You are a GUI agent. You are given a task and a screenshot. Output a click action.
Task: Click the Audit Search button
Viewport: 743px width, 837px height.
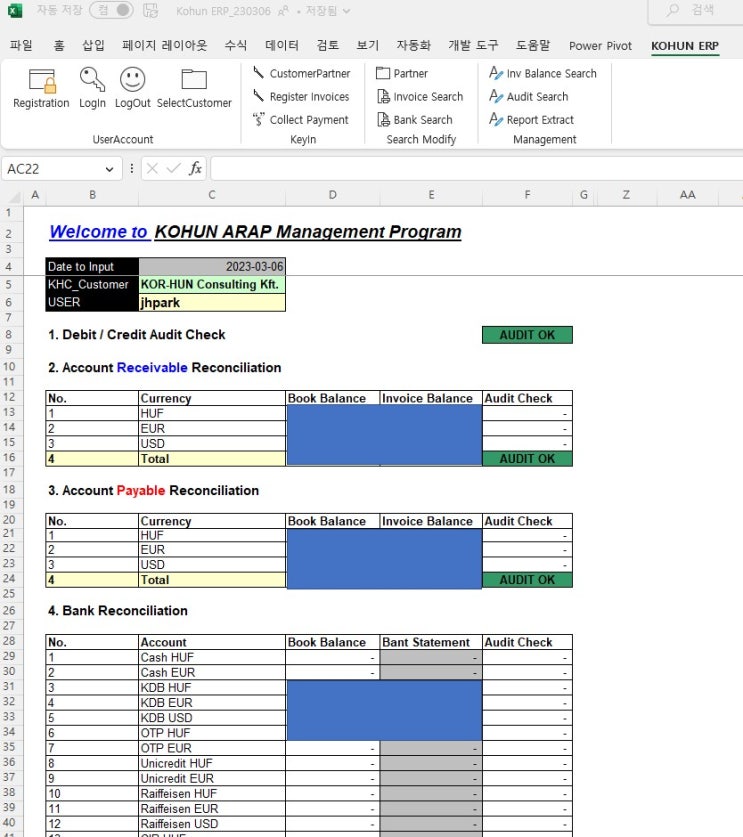coord(529,97)
